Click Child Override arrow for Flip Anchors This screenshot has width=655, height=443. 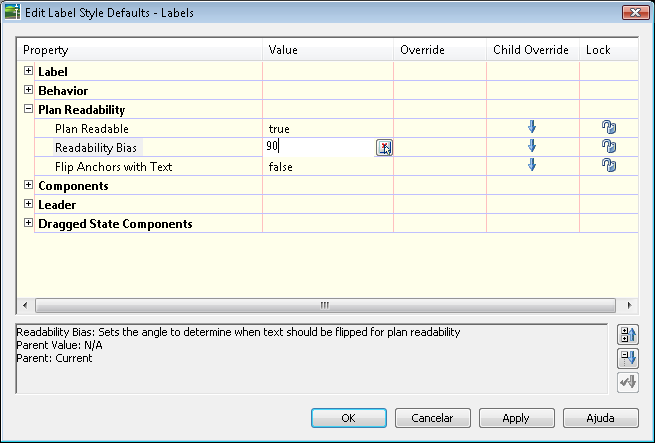pos(532,165)
